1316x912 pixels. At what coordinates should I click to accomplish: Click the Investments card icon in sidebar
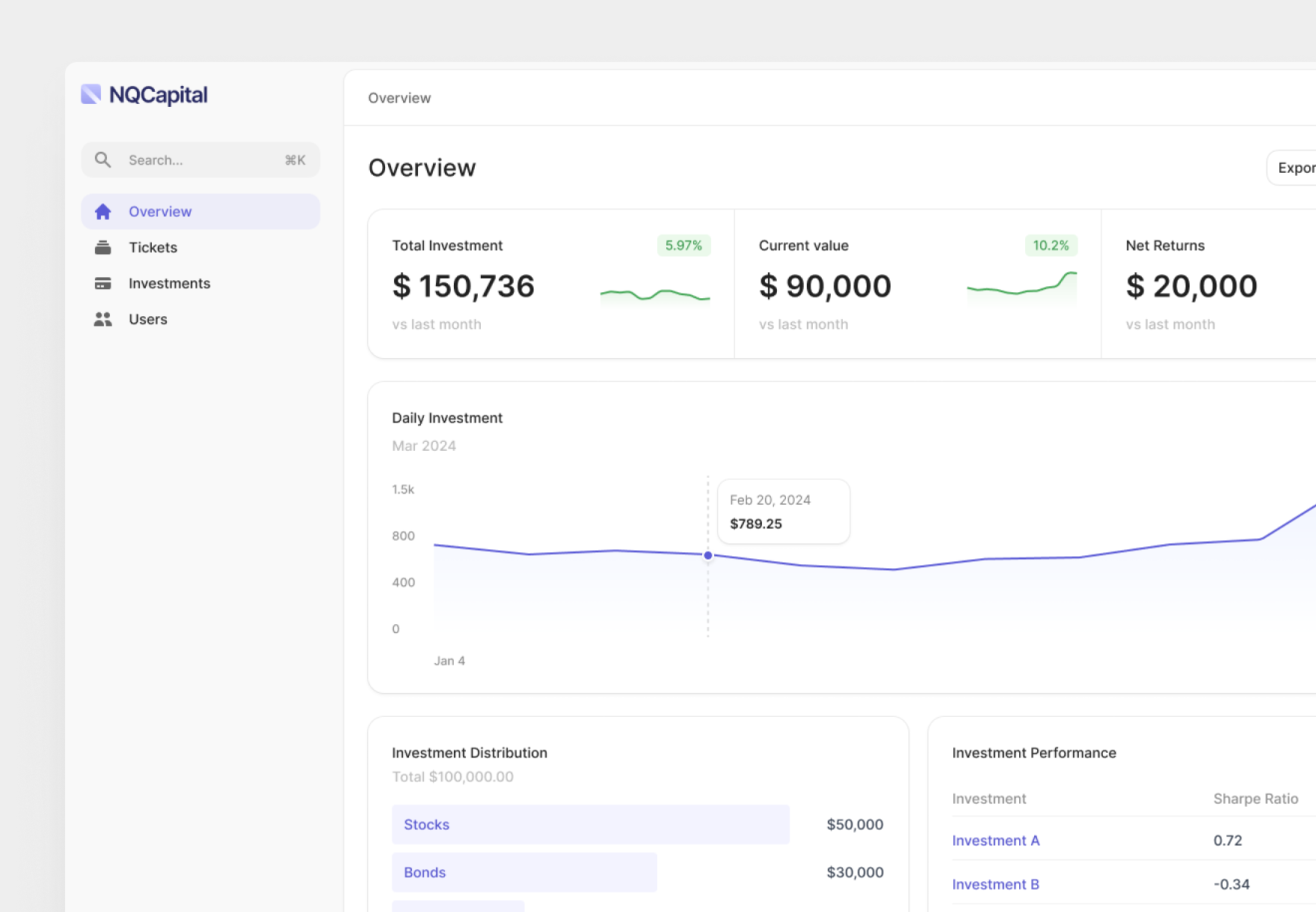103,283
